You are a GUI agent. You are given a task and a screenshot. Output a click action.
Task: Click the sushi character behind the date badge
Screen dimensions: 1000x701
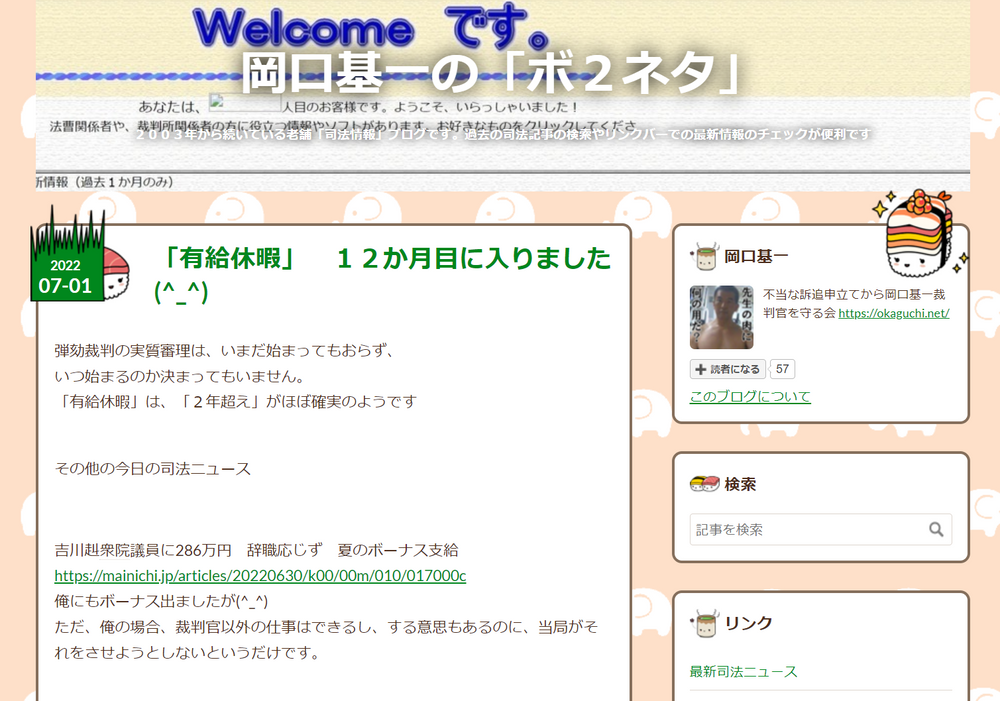coord(117,274)
